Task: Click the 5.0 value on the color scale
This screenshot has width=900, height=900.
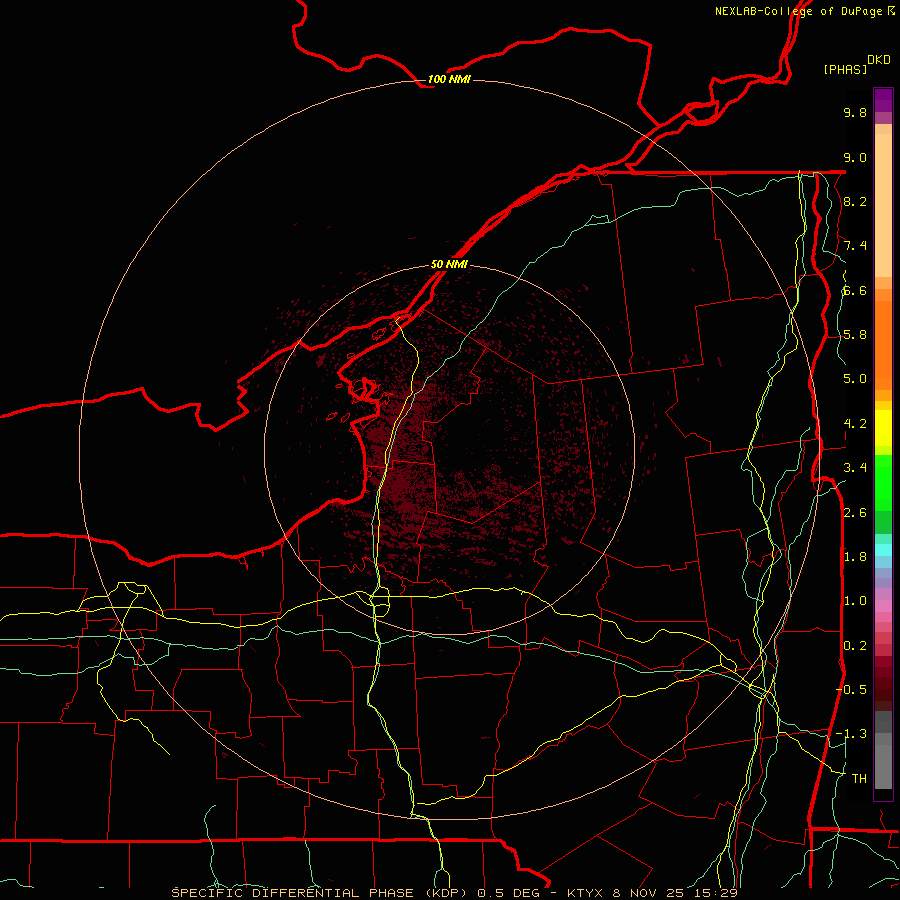Action: coord(855,379)
